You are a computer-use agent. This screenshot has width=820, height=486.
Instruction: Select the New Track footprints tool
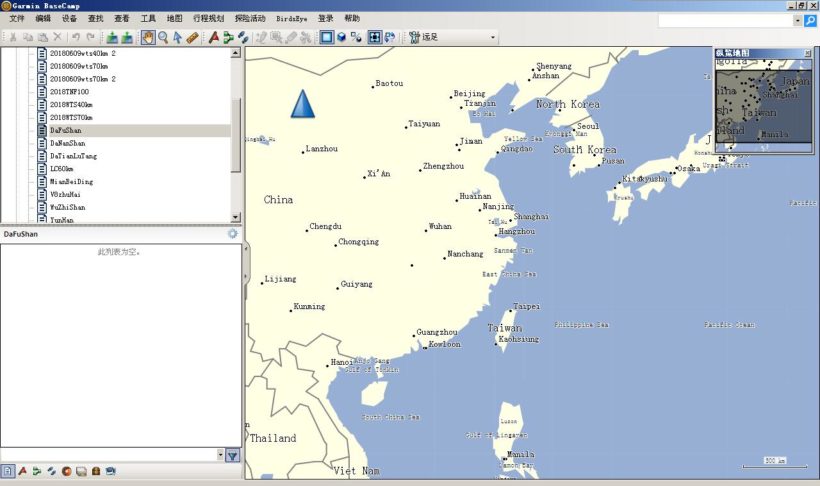pyautogui.click(x=243, y=37)
